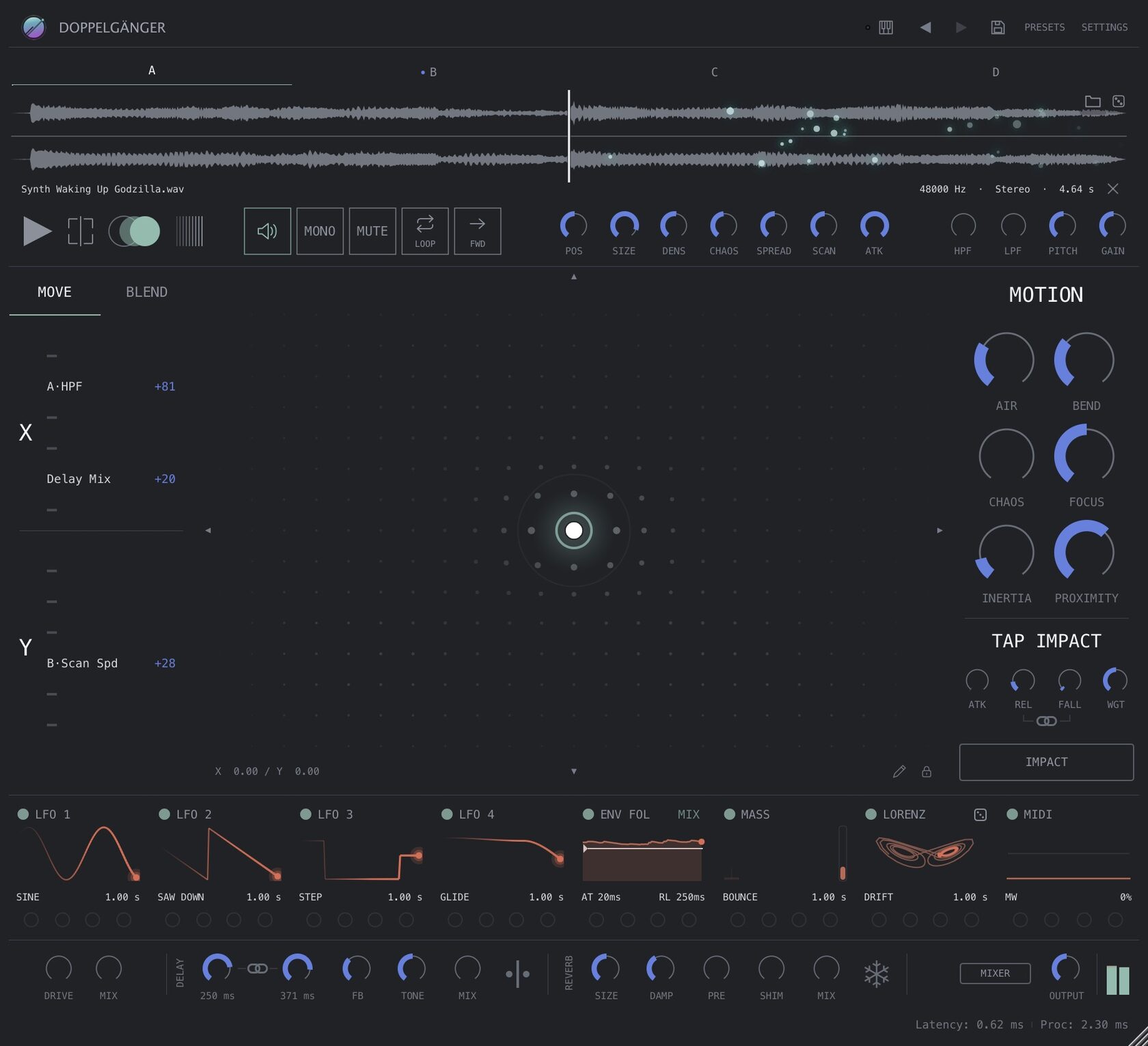The width and height of the screenshot is (1148, 1046).
Task: Toggle the MUTE button
Action: [x=372, y=231]
